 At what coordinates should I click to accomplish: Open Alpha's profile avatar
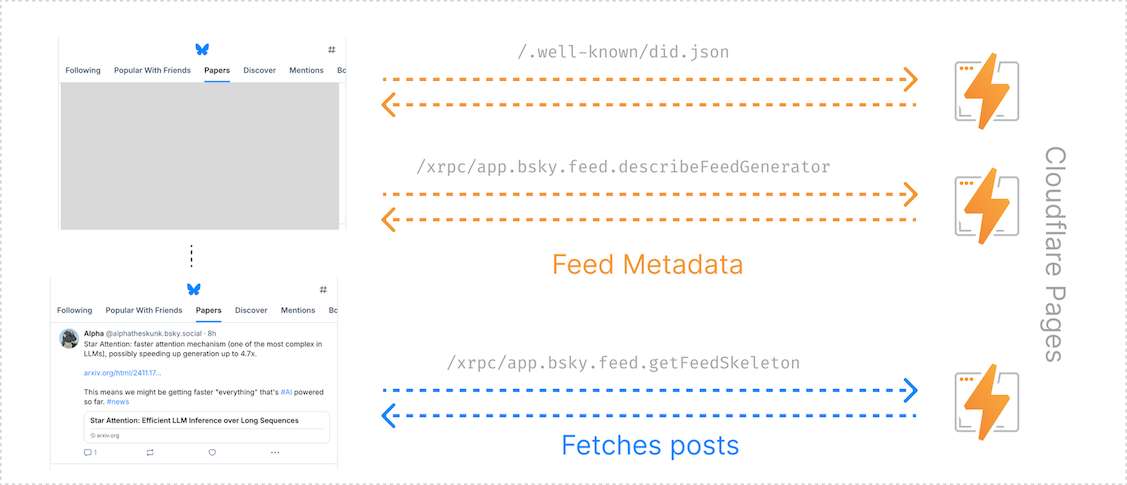69,338
